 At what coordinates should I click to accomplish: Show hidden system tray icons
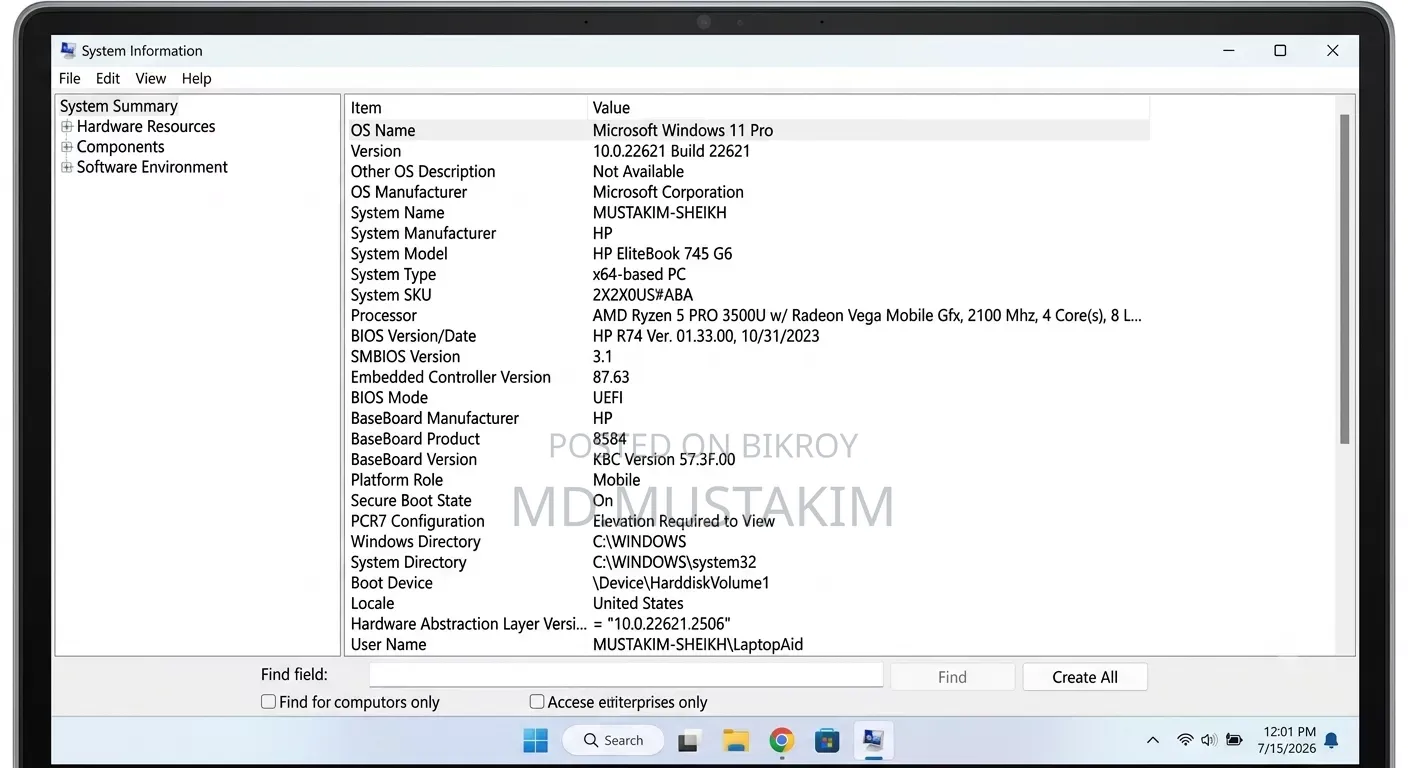click(x=1153, y=741)
